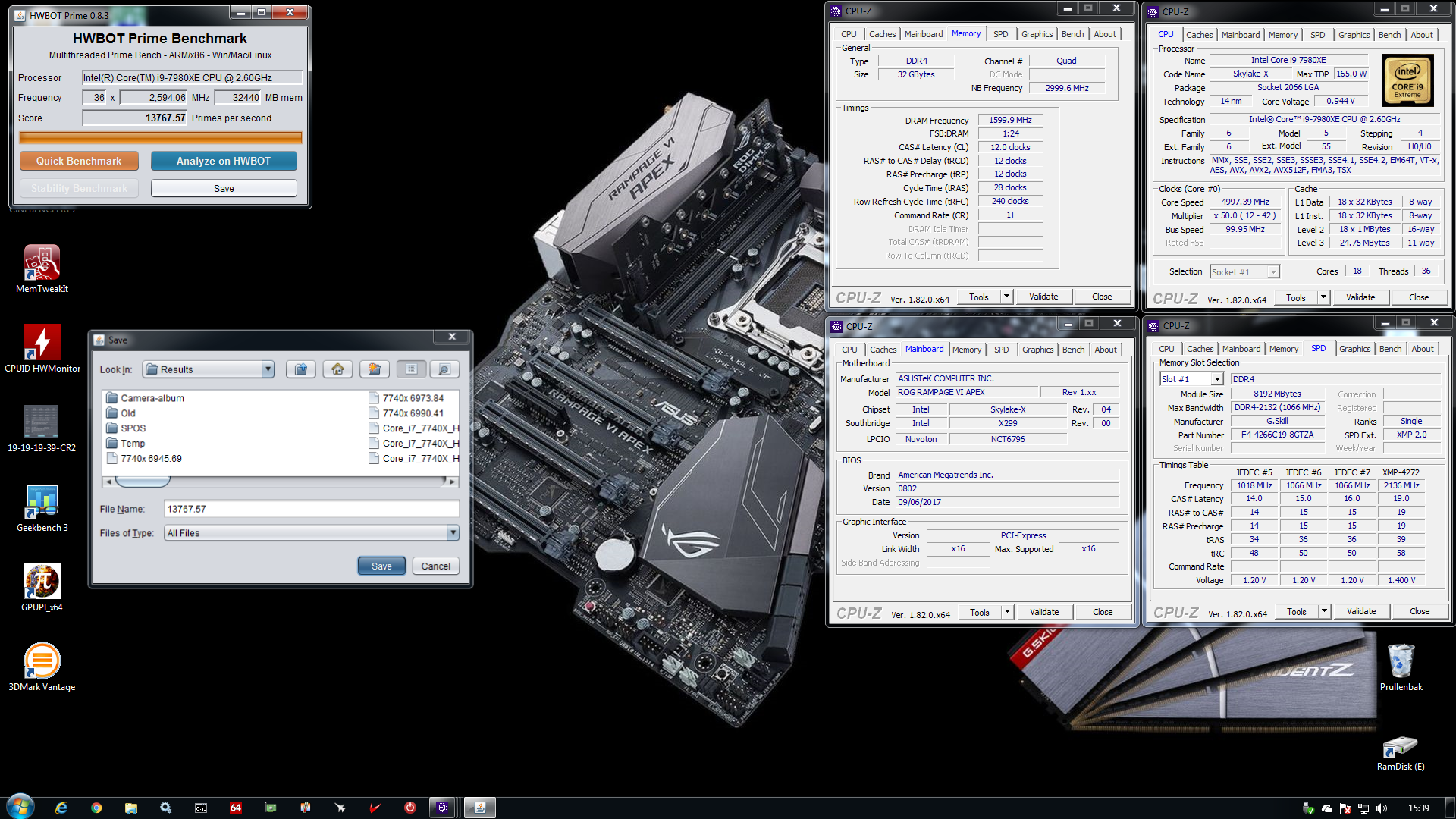Expand Tools arrow in CPU-Z CPU window

coord(1323,297)
